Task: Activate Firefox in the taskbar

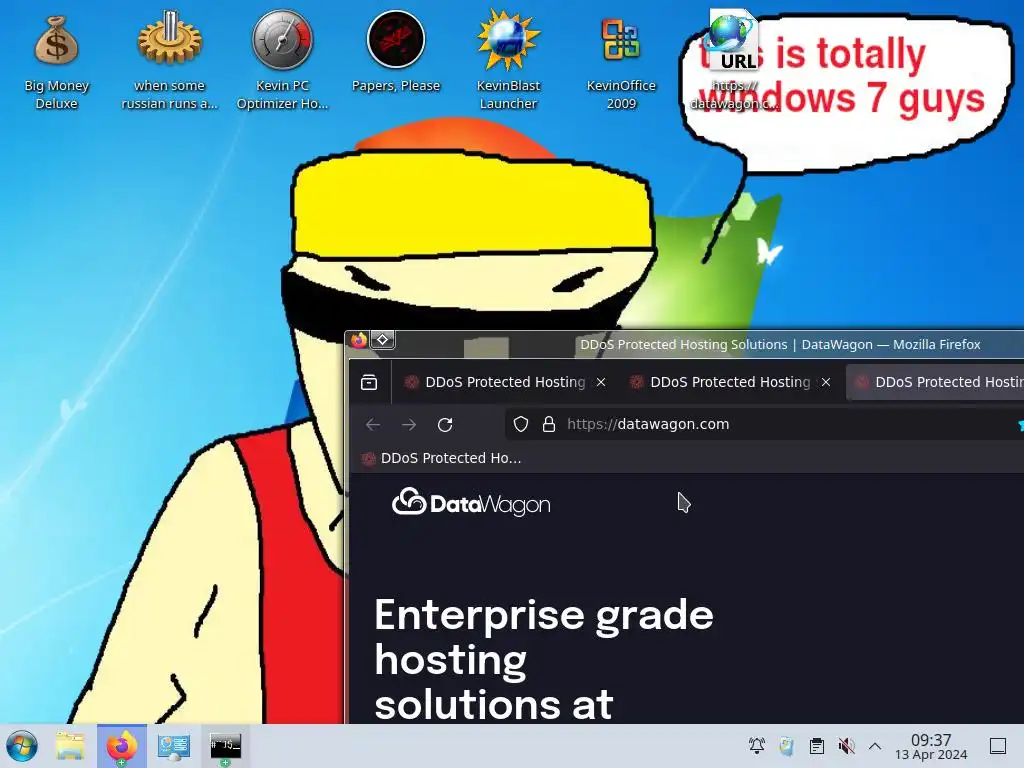Action: (x=122, y=746)
